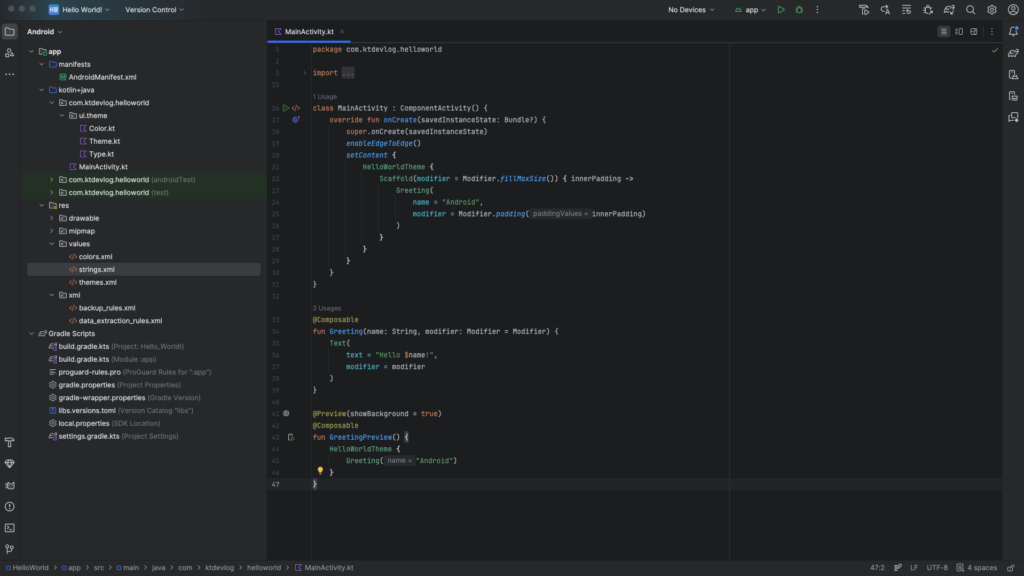Collapse the Gradle Scripts node

tap(31, 334)
